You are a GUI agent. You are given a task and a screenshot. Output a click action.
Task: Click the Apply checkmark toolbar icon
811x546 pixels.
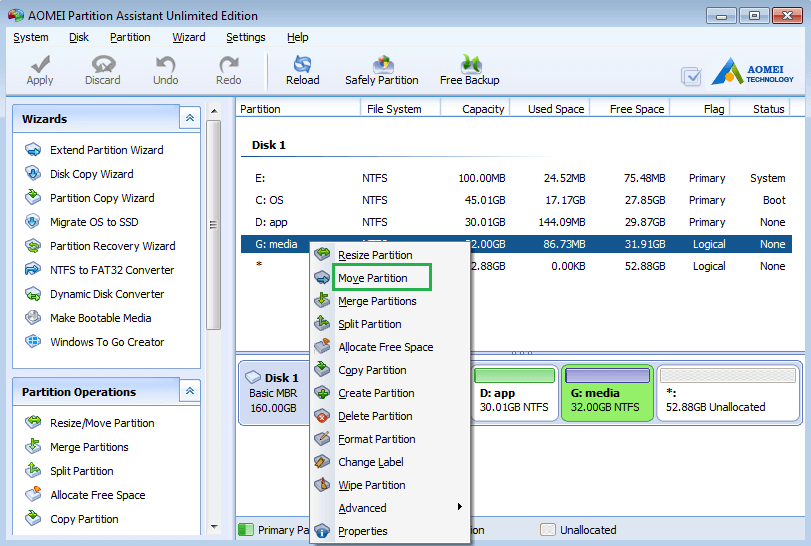pos(40,64)
